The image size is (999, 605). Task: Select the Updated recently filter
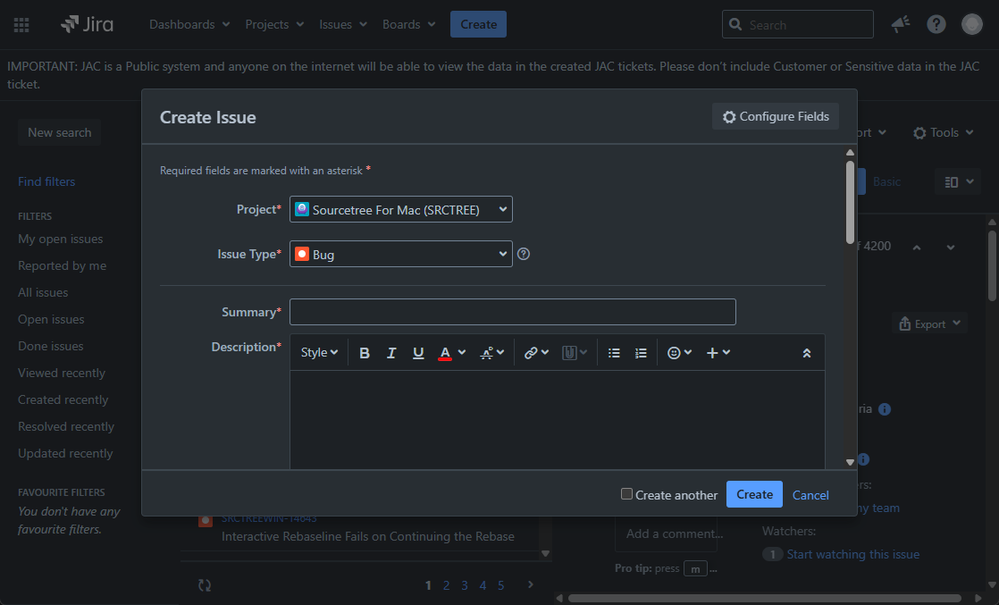coord(65,453)
